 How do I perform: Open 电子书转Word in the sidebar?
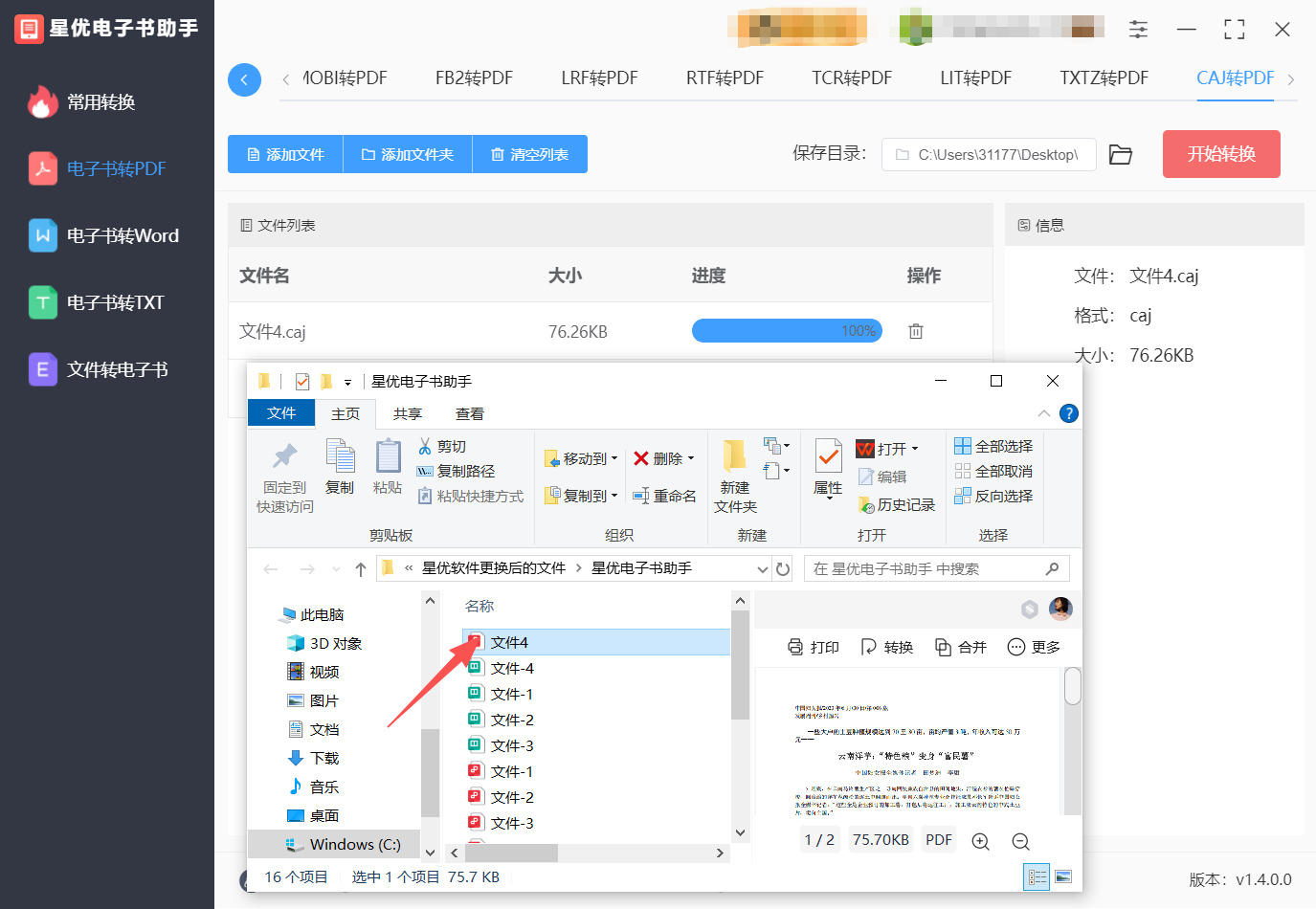tap(103, 235)
